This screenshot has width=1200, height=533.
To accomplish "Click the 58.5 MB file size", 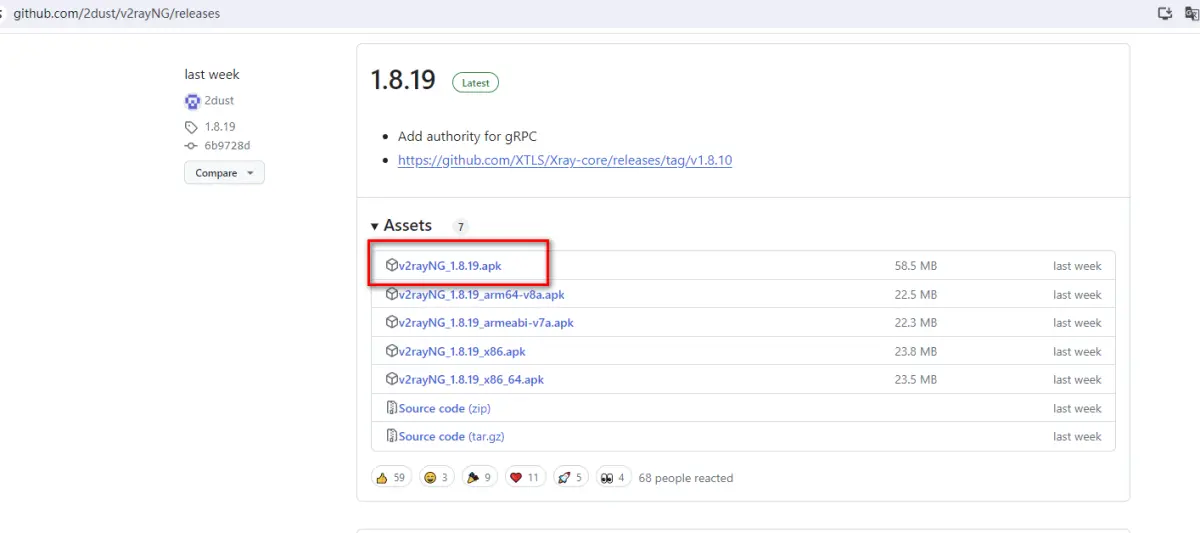I will [916, 266].
